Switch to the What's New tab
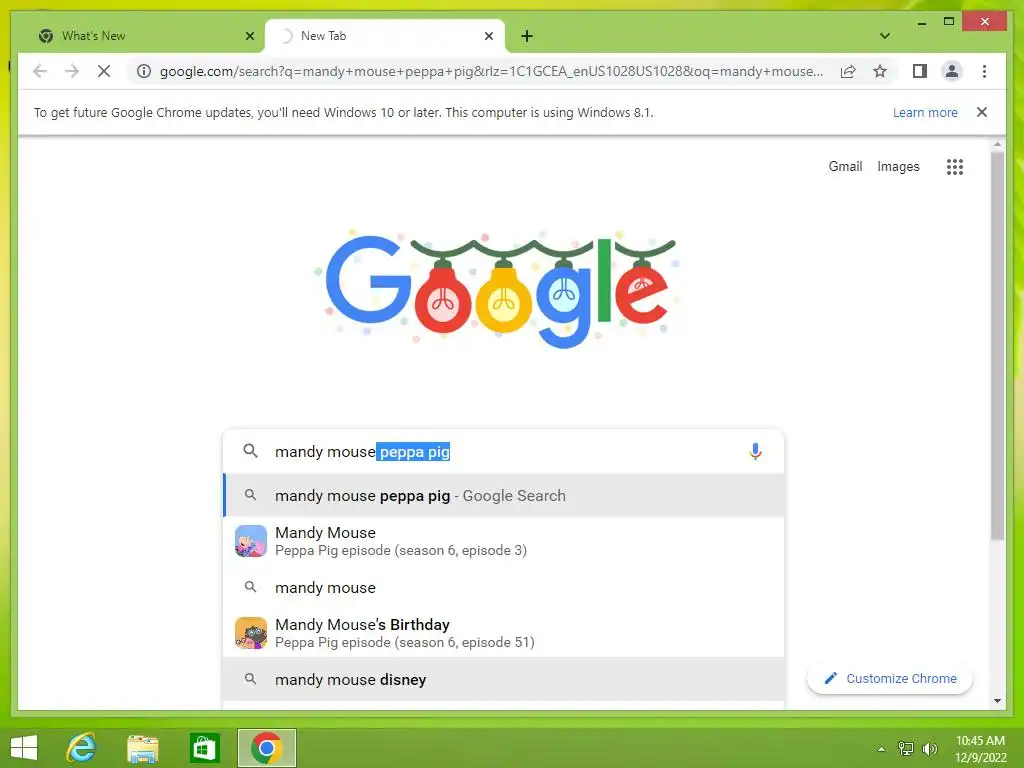1024x768 pixels. 142,36
